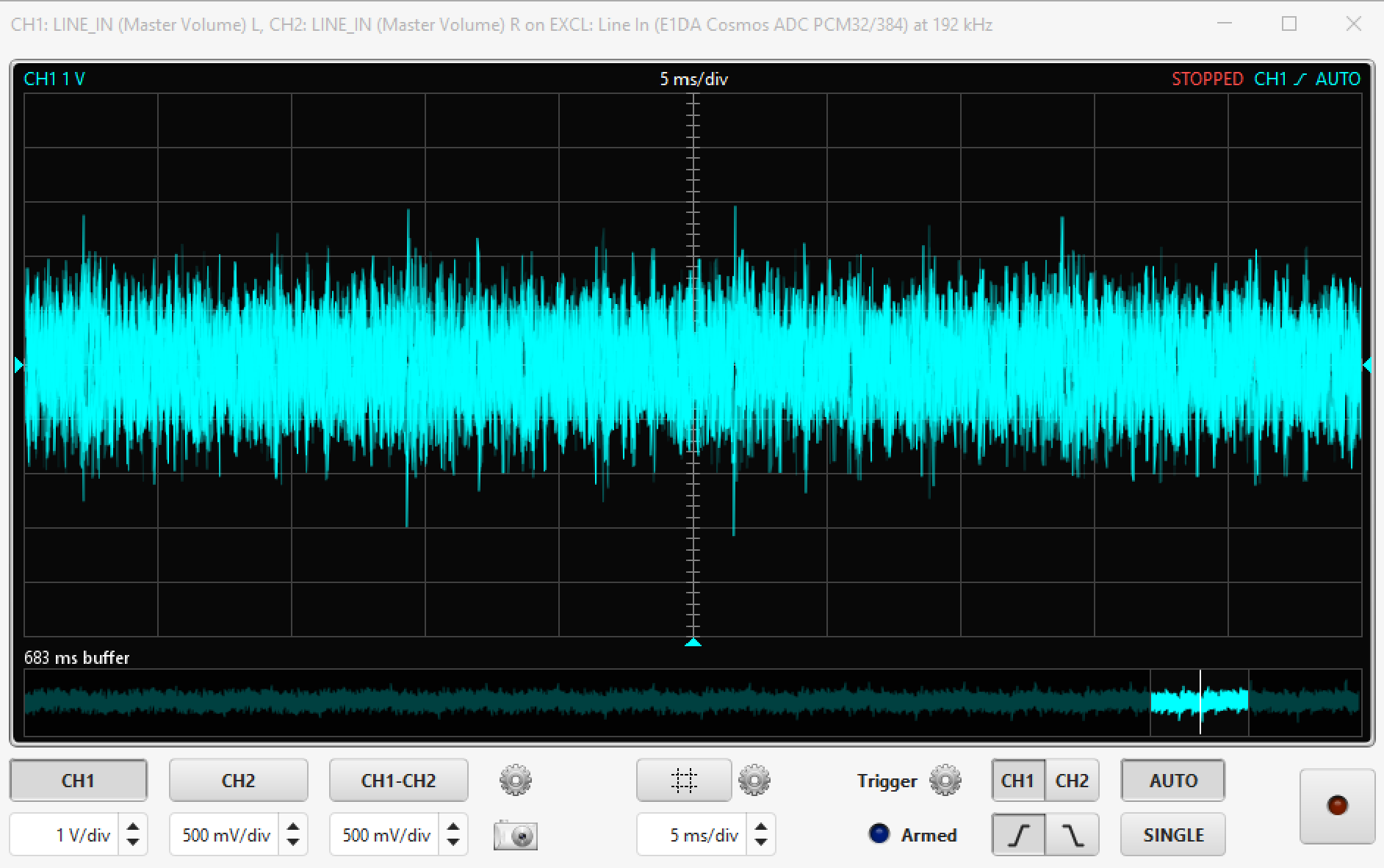Click the highlighted window in buffer overview
The image size is (1384, 868).
point(1199,701)
